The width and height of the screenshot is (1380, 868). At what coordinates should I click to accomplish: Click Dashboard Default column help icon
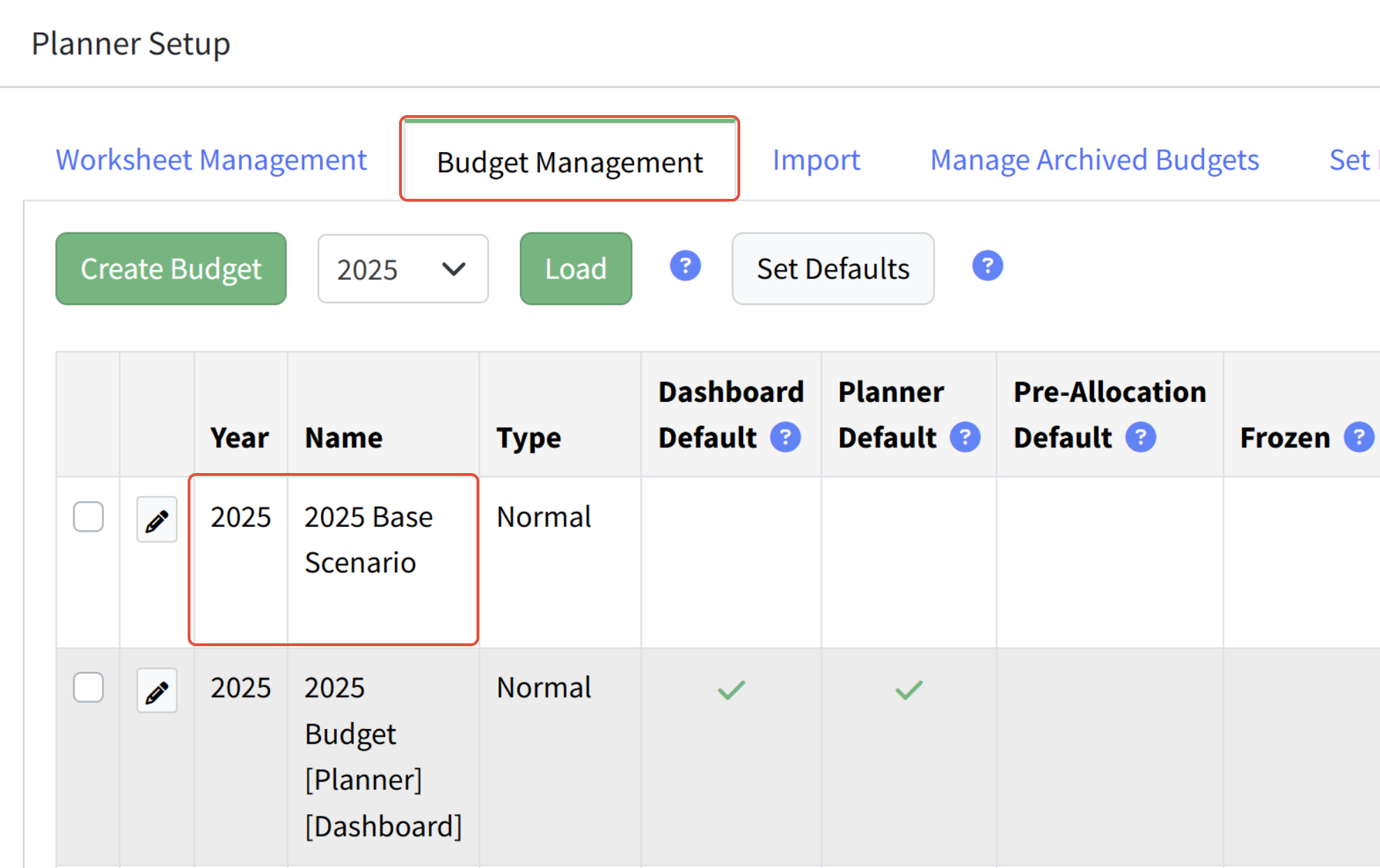point(785,437)
